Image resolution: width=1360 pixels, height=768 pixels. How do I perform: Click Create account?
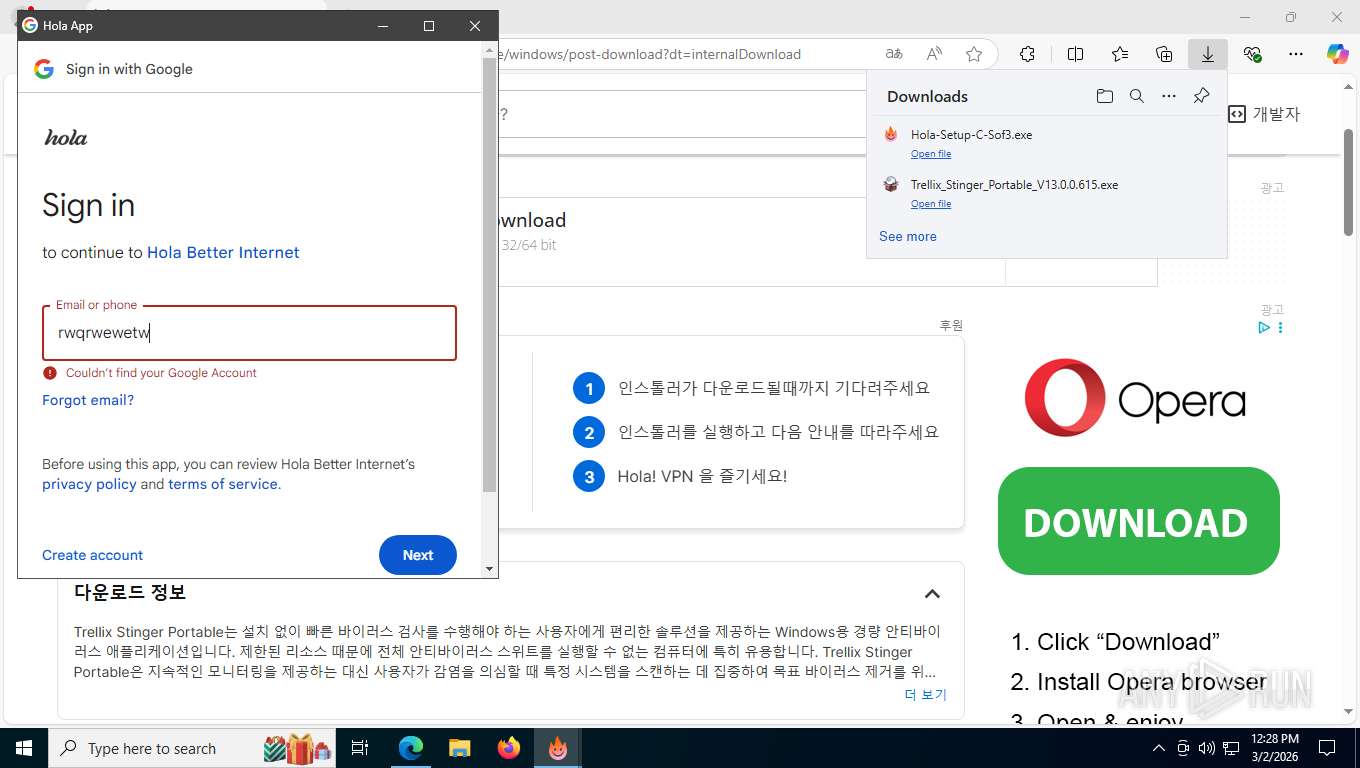(x=92, y=555)
